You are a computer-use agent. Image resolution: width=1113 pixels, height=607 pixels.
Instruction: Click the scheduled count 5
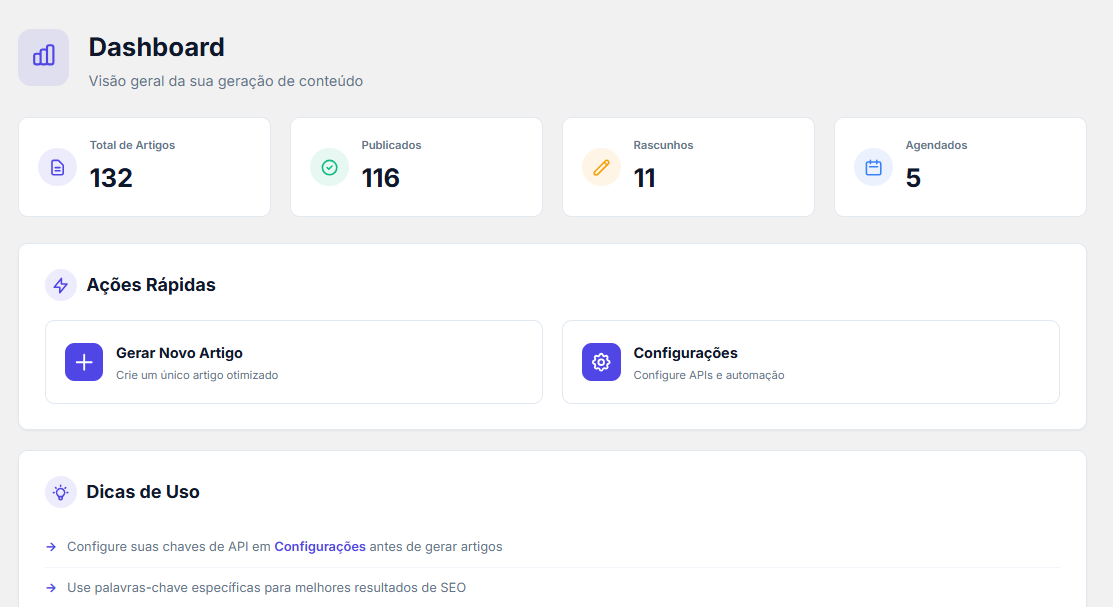913,178
